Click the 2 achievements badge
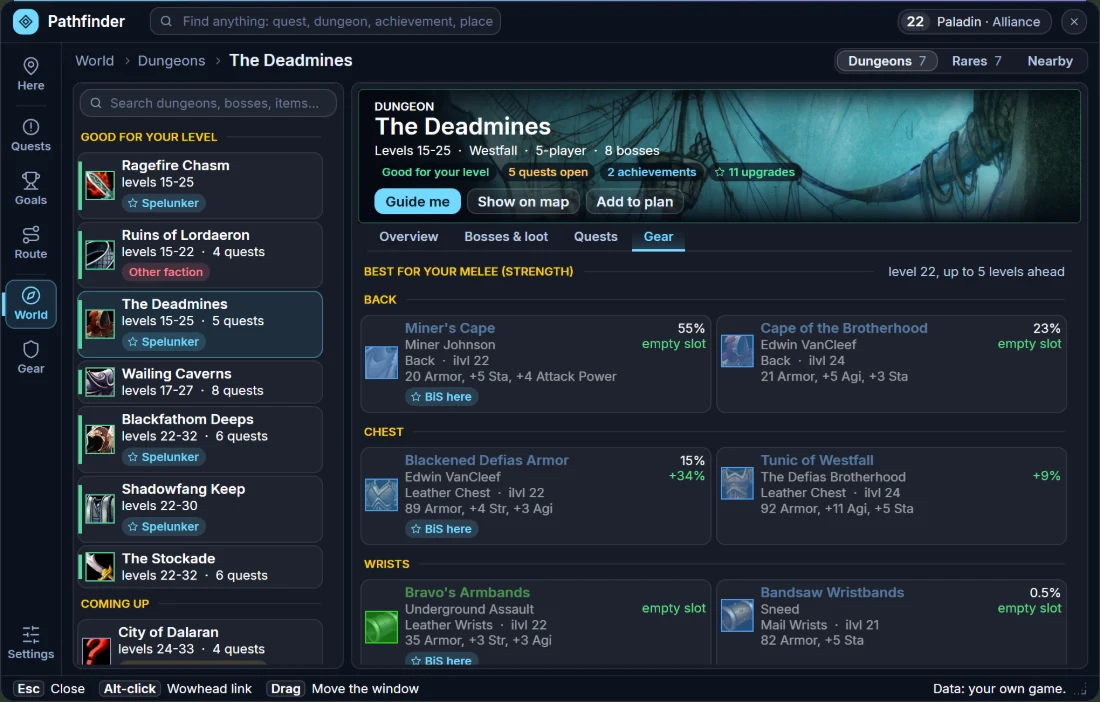 coord(652,173)
